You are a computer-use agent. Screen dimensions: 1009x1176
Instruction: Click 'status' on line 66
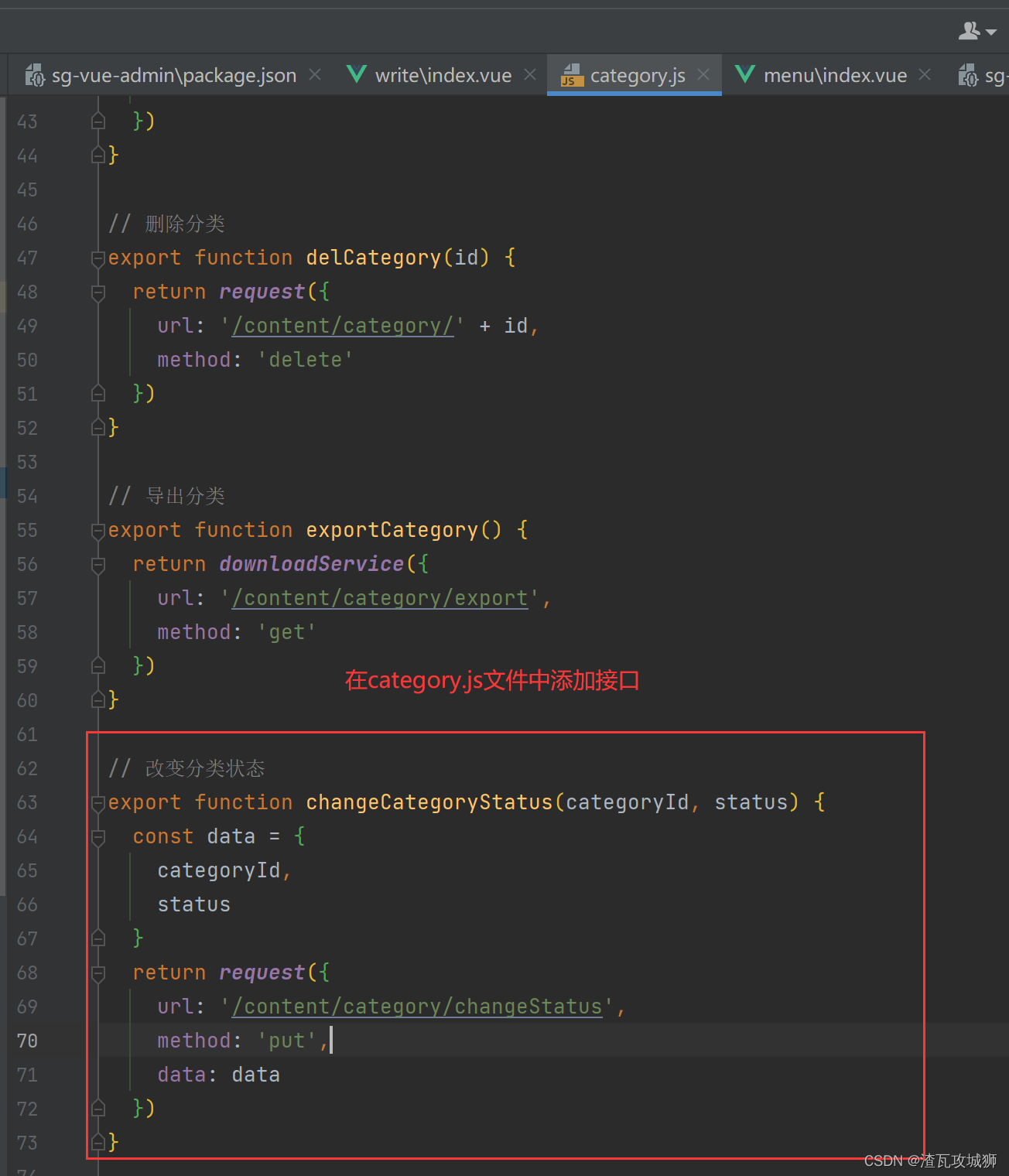coord(194,904)
